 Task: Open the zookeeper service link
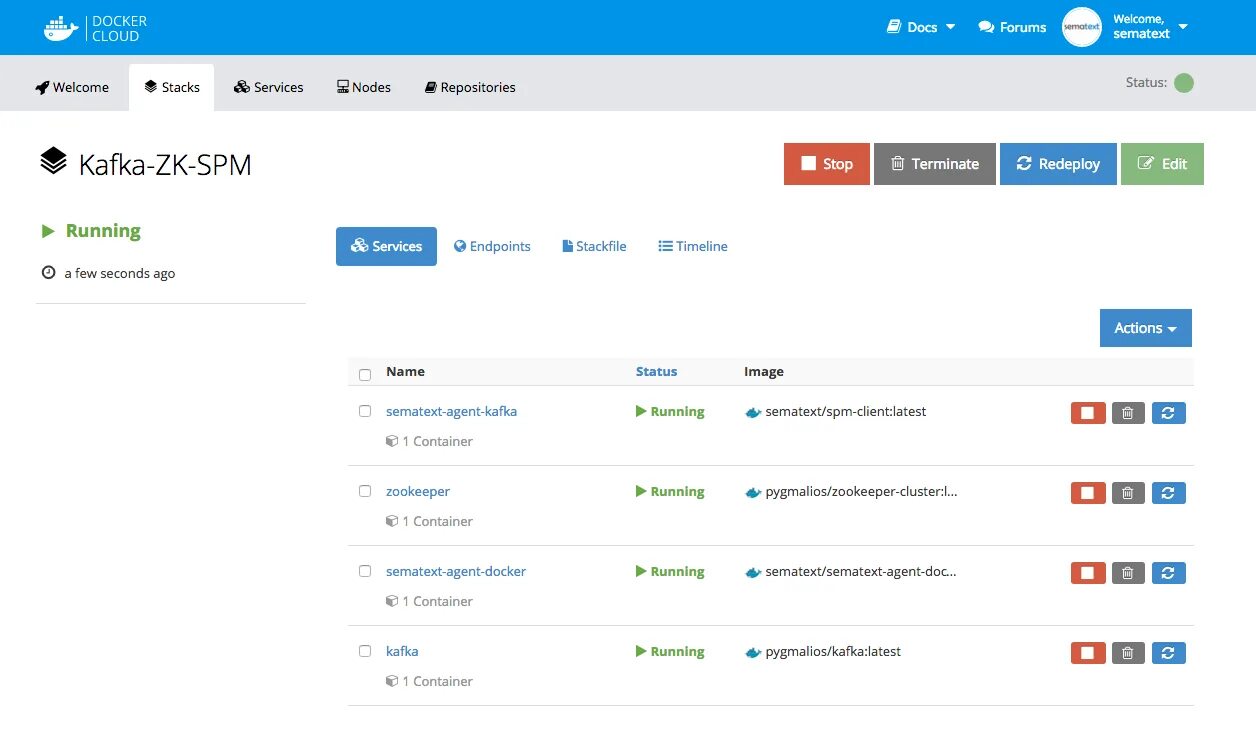(x=418, y=491)
